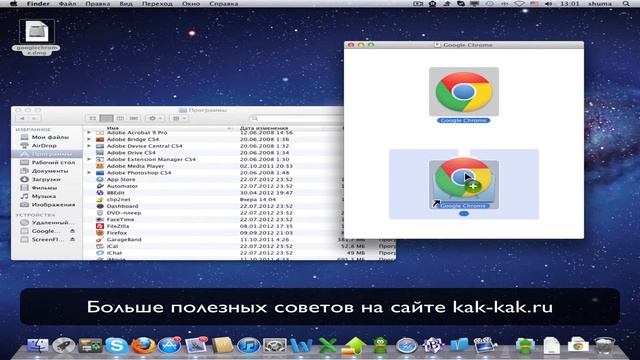
Task: Open Safari compass icon in dock
Action: (x=407, y=345)
